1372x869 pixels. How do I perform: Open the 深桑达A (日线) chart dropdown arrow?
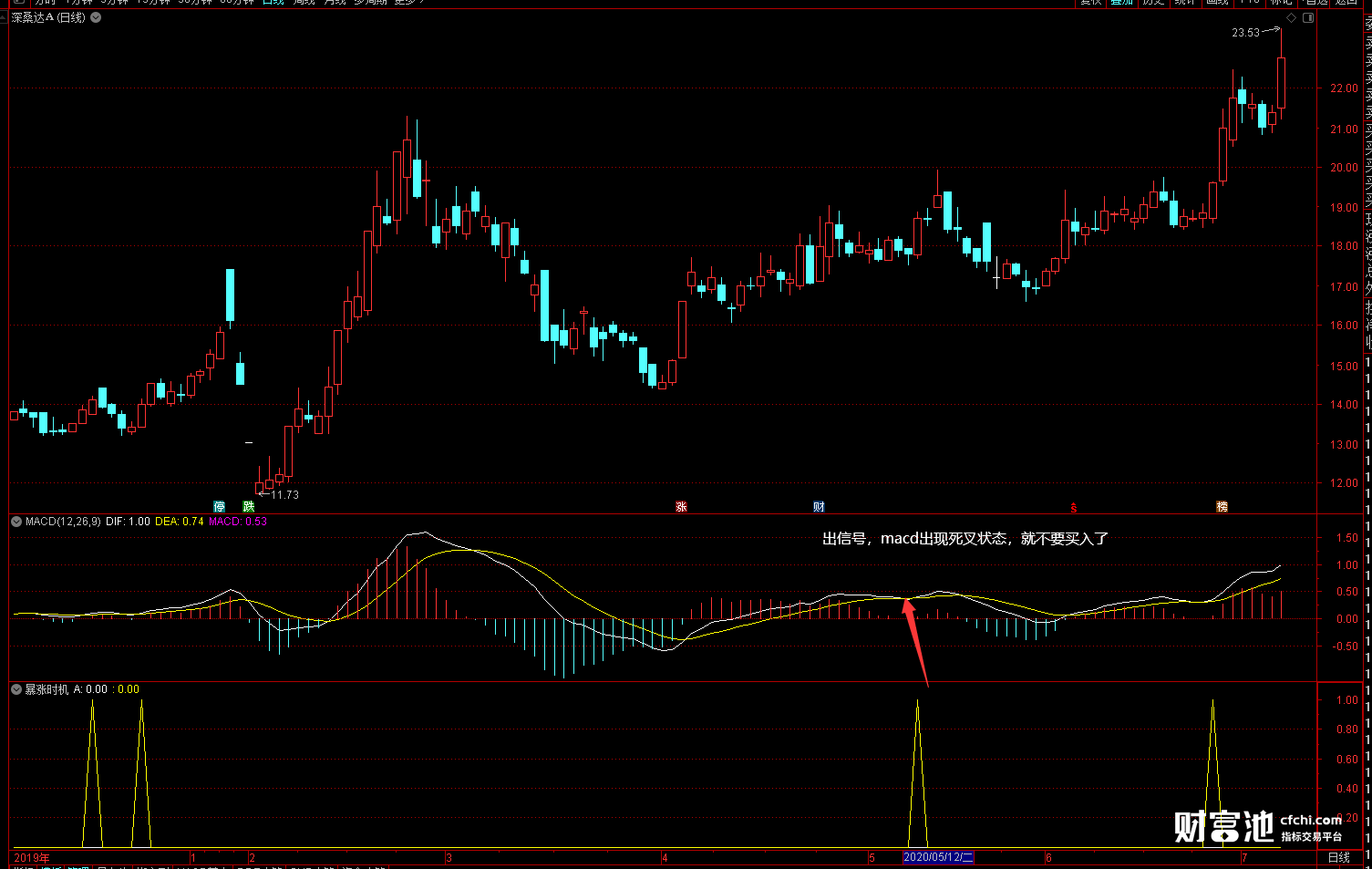pyautogui.click(x=96, y=17)
